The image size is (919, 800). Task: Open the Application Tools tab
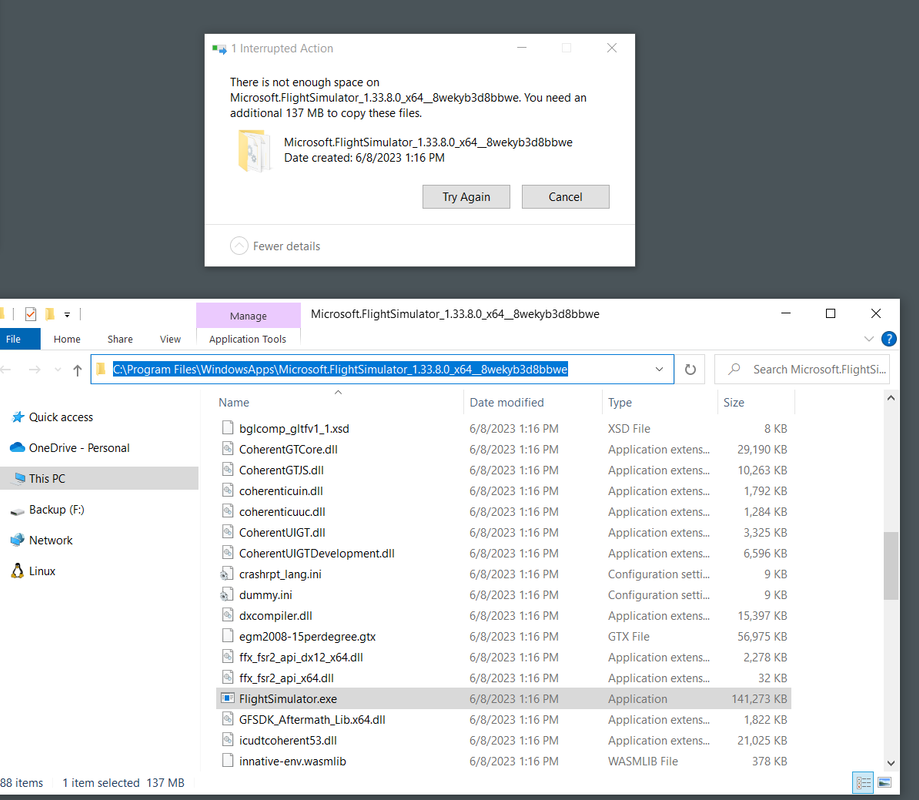248,339
